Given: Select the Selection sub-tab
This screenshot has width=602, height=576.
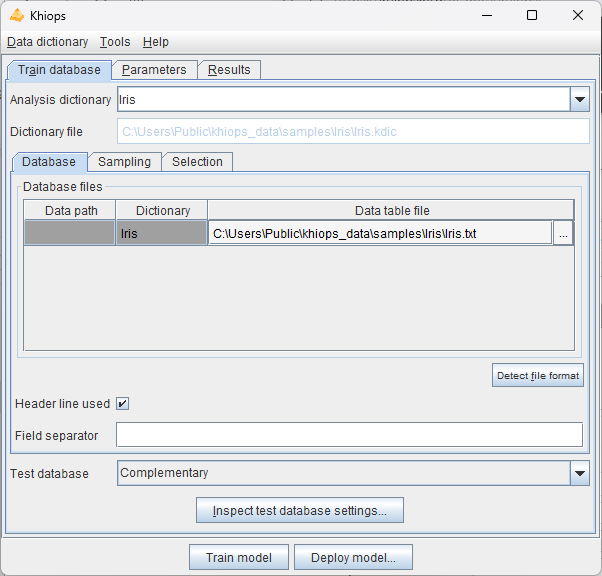Looking at the screenshot, I should tap(197, 162).
